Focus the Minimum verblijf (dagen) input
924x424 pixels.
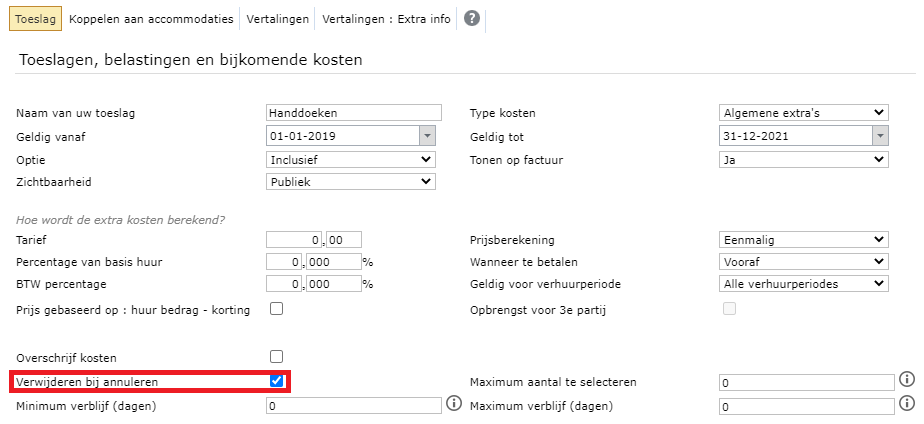pos(354,406)
